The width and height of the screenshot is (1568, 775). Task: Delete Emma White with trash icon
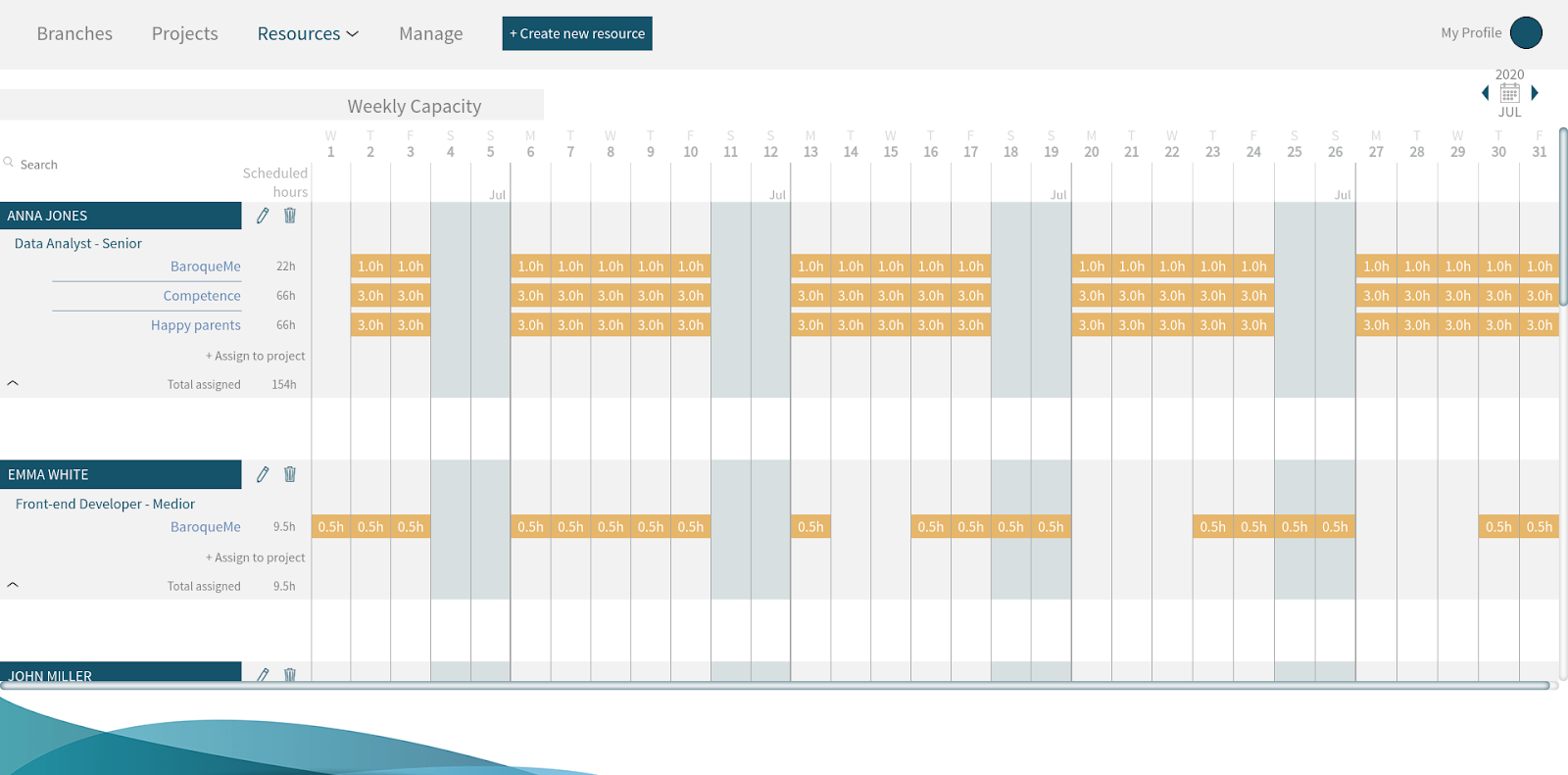tap(290, 473)
